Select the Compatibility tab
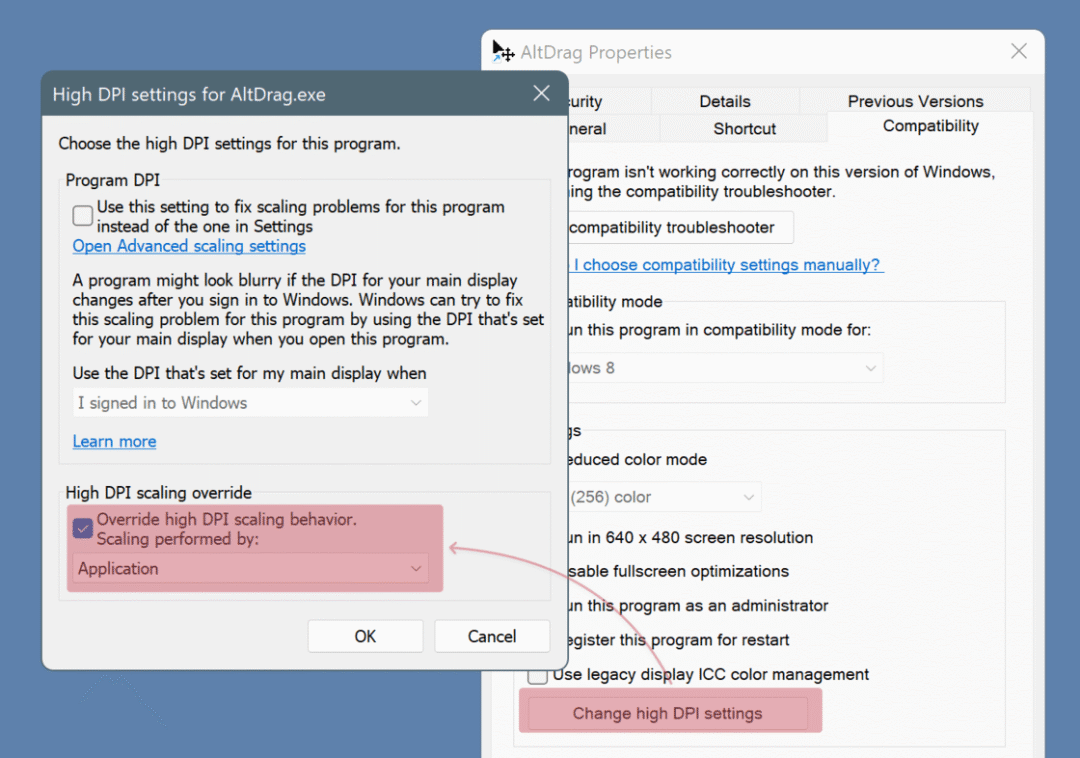Image resolution: width=1080 pixels, height=758 pixels. tap(931, 126)
